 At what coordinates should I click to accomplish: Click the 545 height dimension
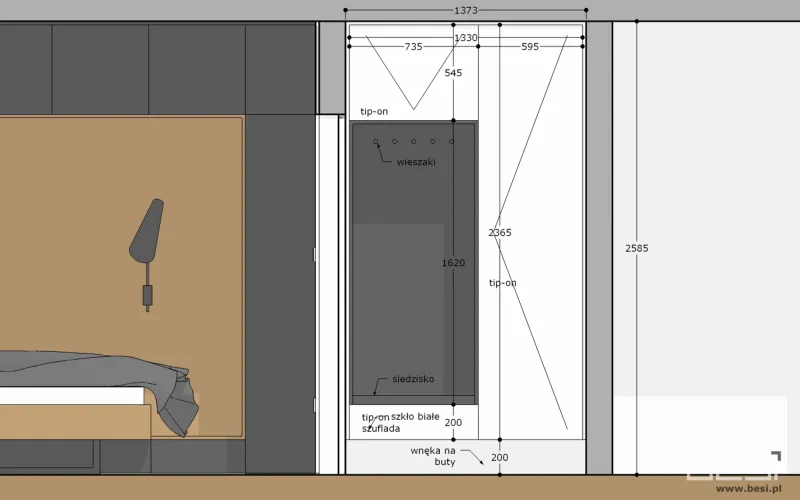click(x=453, y=73)
